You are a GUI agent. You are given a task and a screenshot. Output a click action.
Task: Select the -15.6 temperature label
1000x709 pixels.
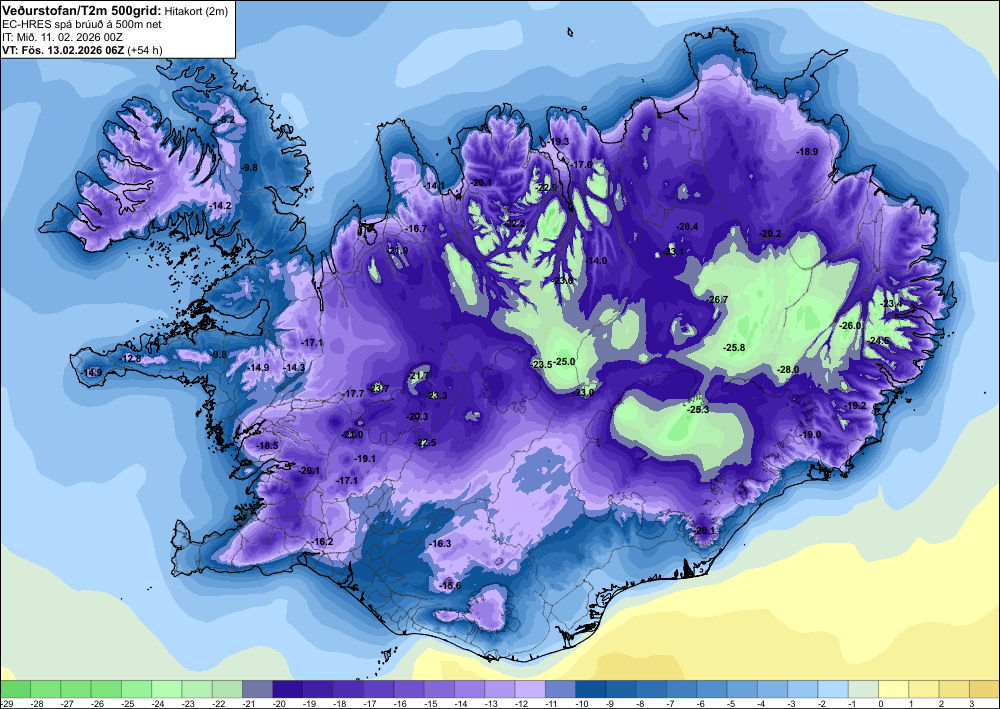tap(450, 586)
